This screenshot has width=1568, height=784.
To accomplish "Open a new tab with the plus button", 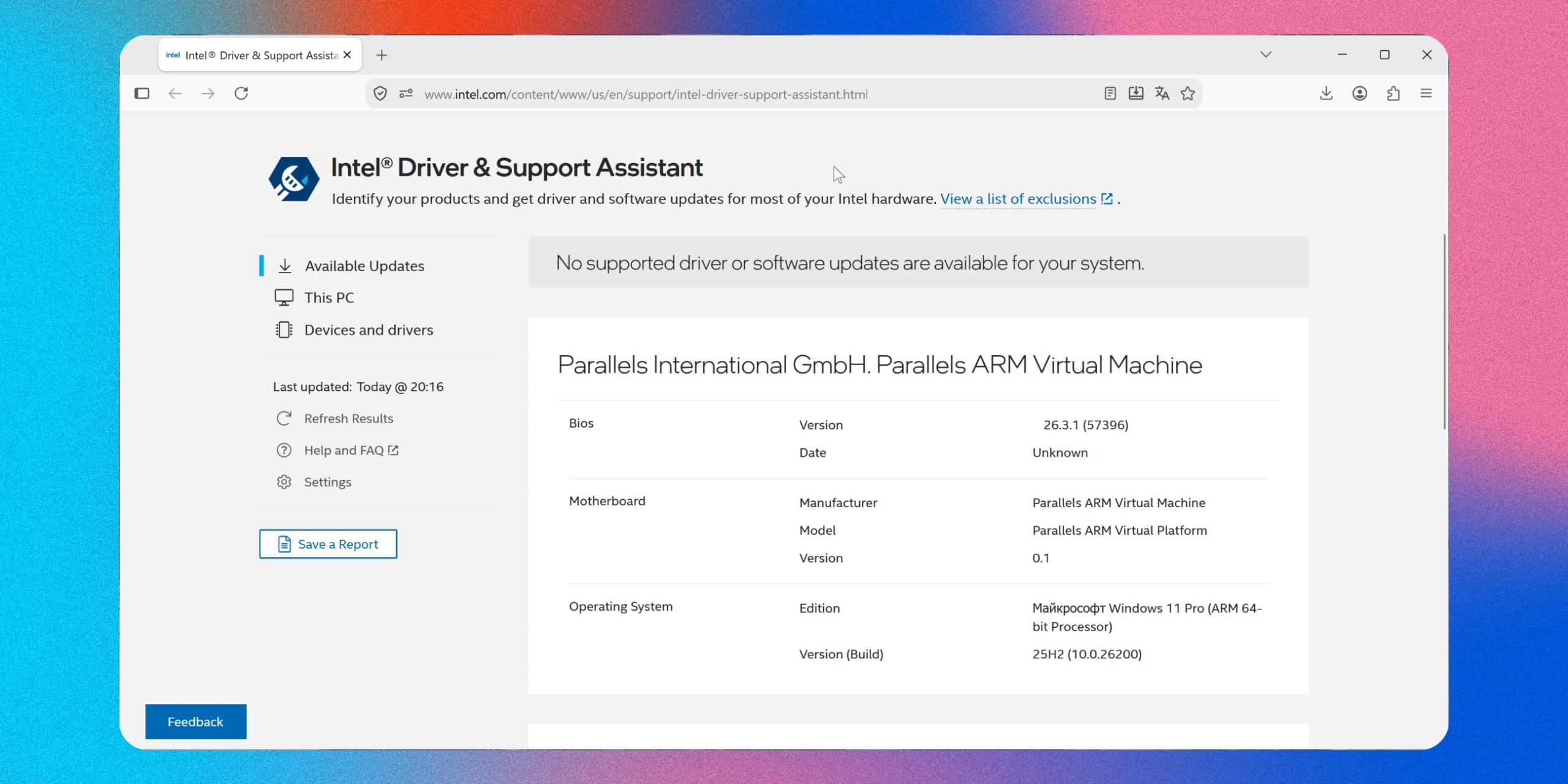I will 382,55.
